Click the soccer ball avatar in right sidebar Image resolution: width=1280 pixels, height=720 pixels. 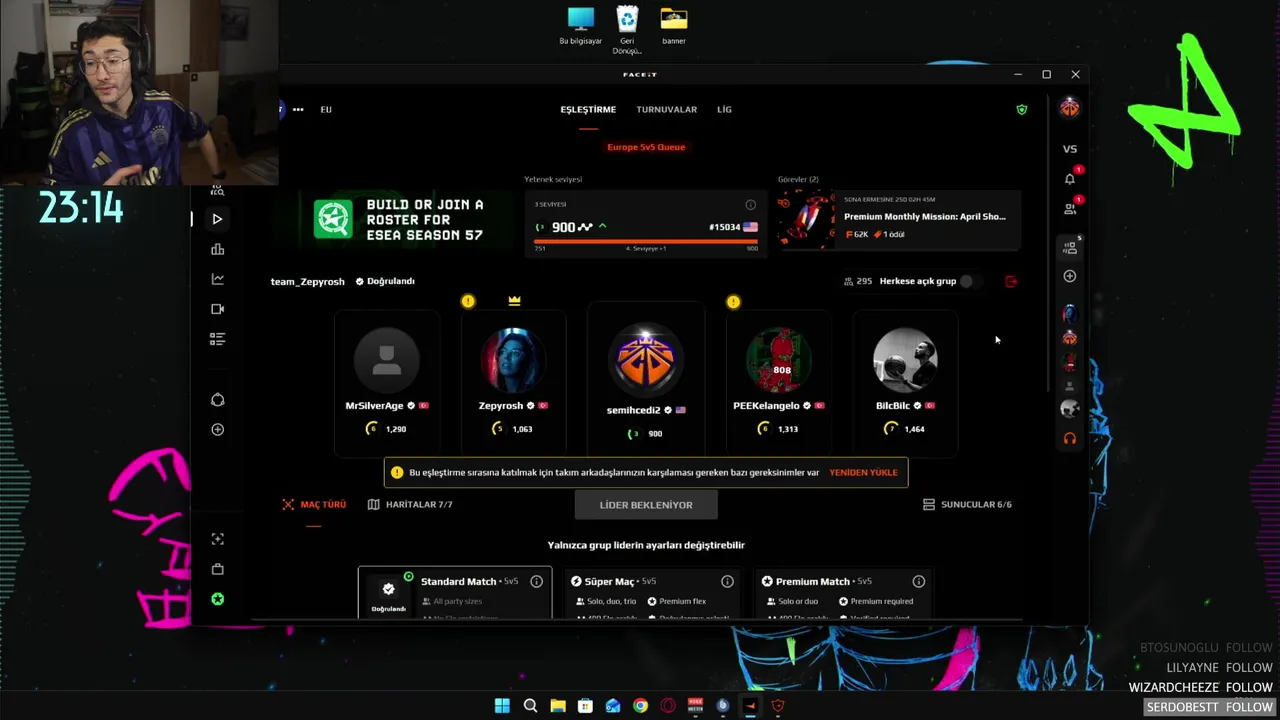pos(1070,409)
